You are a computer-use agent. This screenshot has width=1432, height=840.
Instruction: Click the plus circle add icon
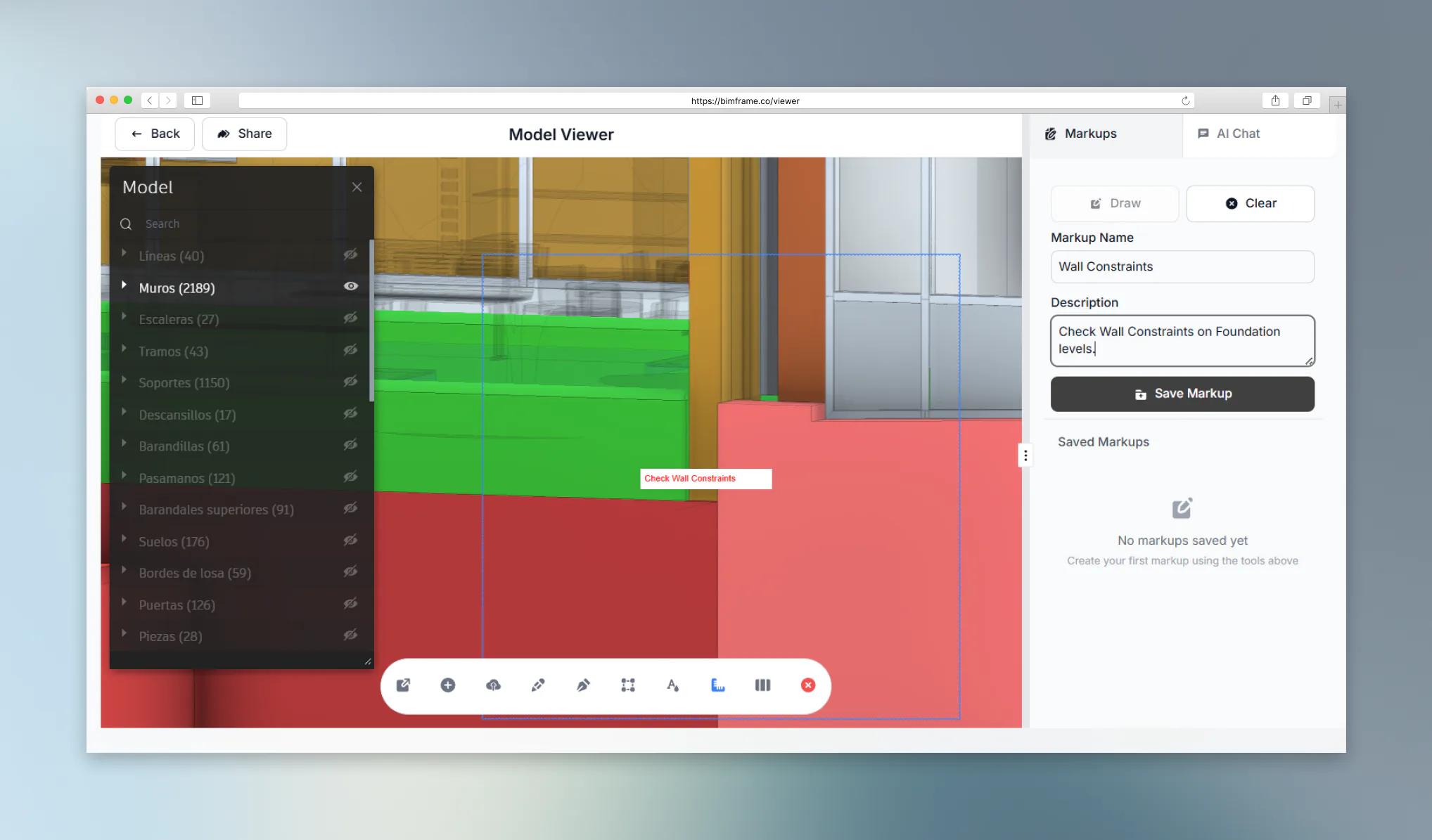[x=448, y=685]
